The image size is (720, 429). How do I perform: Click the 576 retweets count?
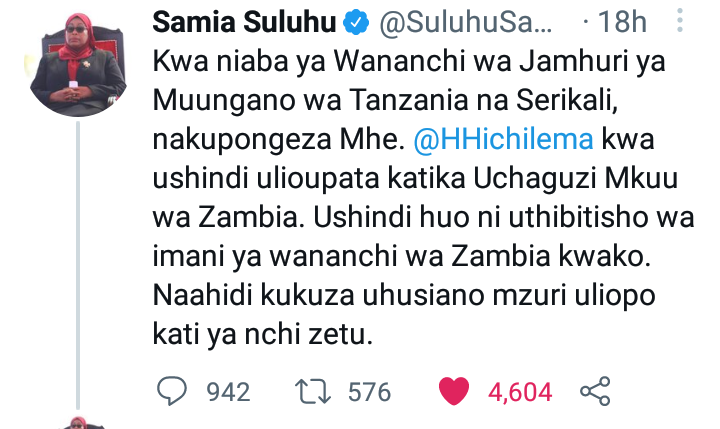pyautogui.click(x=369, y=392)
